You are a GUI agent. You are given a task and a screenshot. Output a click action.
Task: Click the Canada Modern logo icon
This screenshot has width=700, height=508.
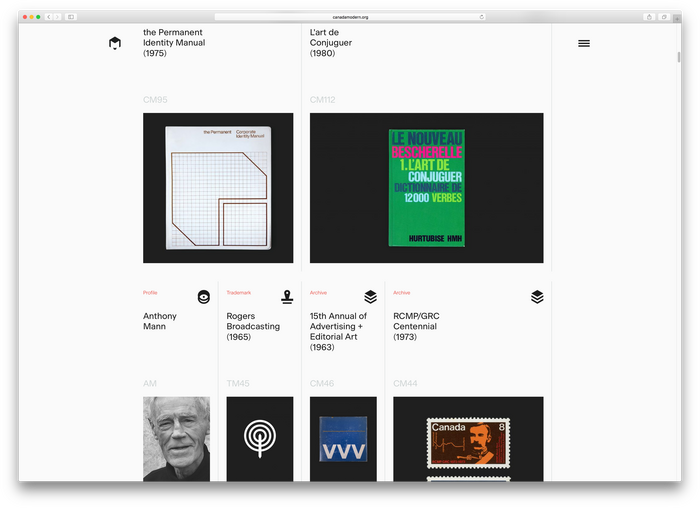click(x=115, y=43)
